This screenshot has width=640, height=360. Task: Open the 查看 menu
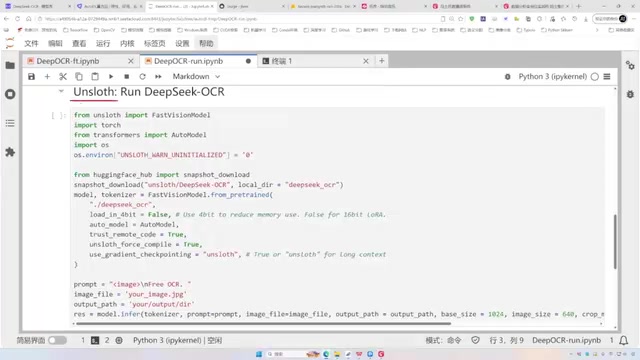[79, 43]
